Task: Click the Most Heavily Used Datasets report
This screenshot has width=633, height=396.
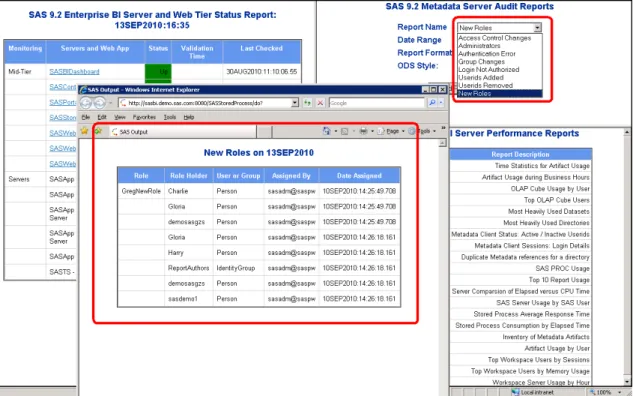Action: pyautogui.click(x=549, y=211)
